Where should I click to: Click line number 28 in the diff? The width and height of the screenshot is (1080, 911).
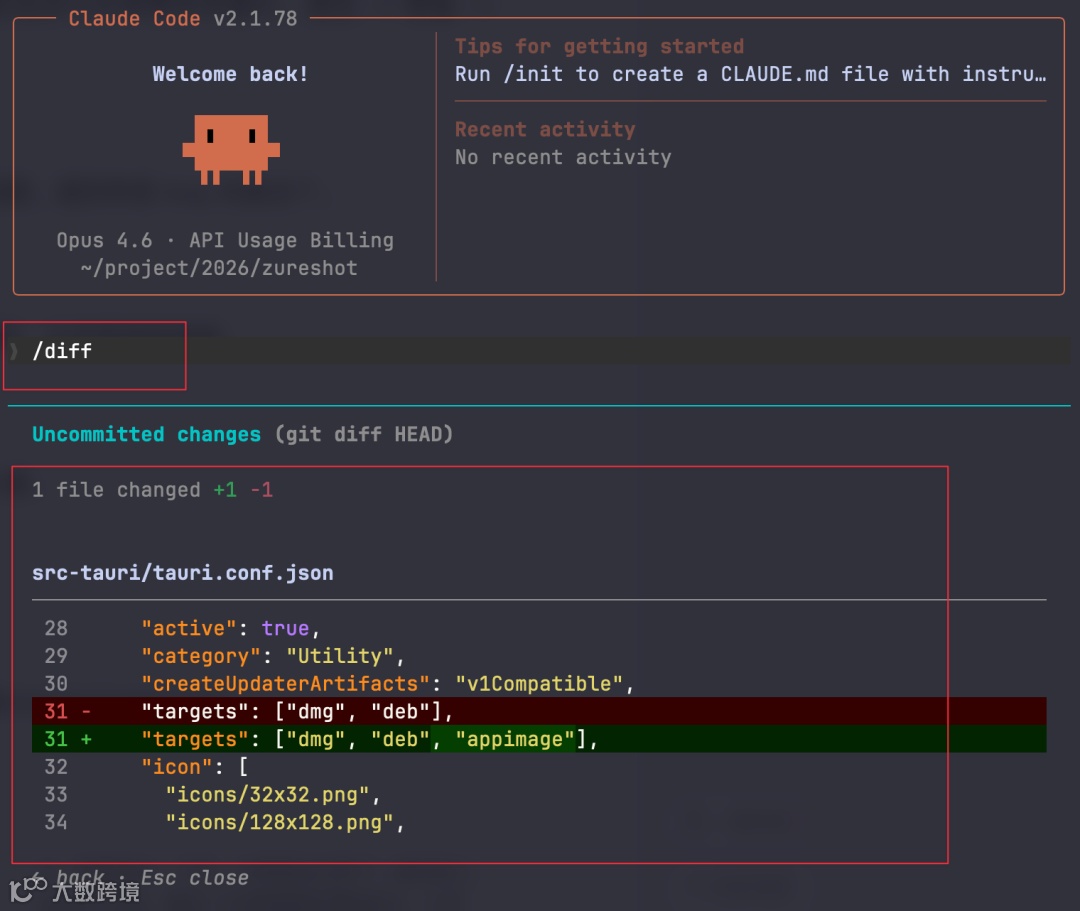click(56, 628)
